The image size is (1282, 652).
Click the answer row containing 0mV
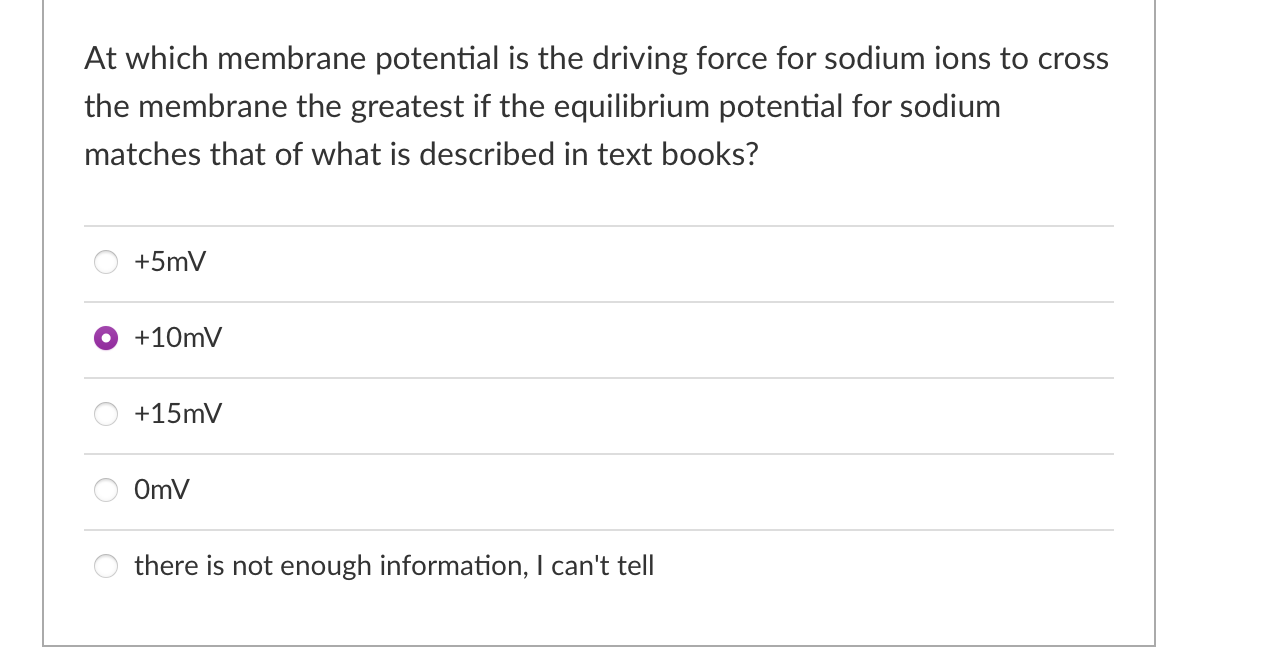(600, 490)
